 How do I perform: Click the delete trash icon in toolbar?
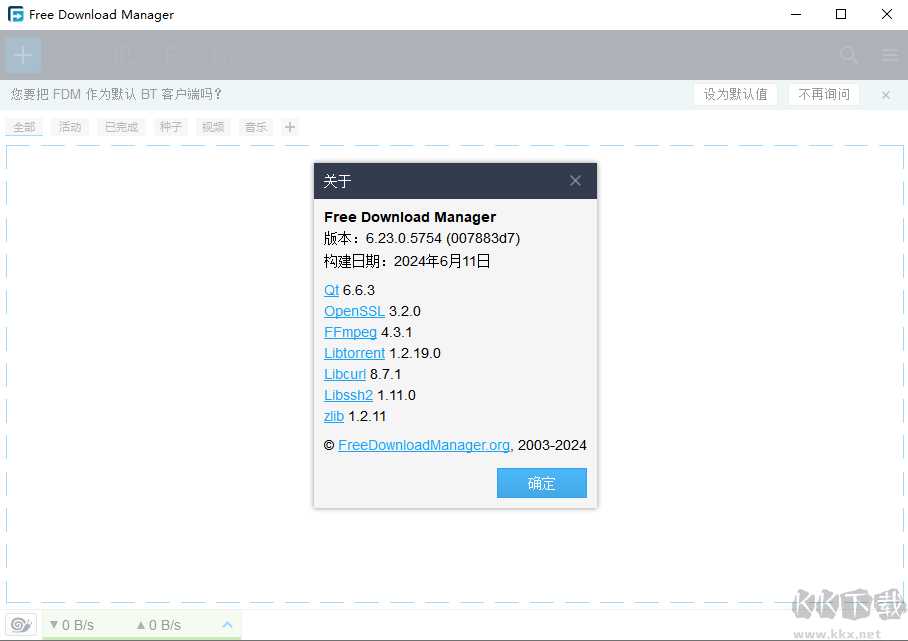[173, 56]
